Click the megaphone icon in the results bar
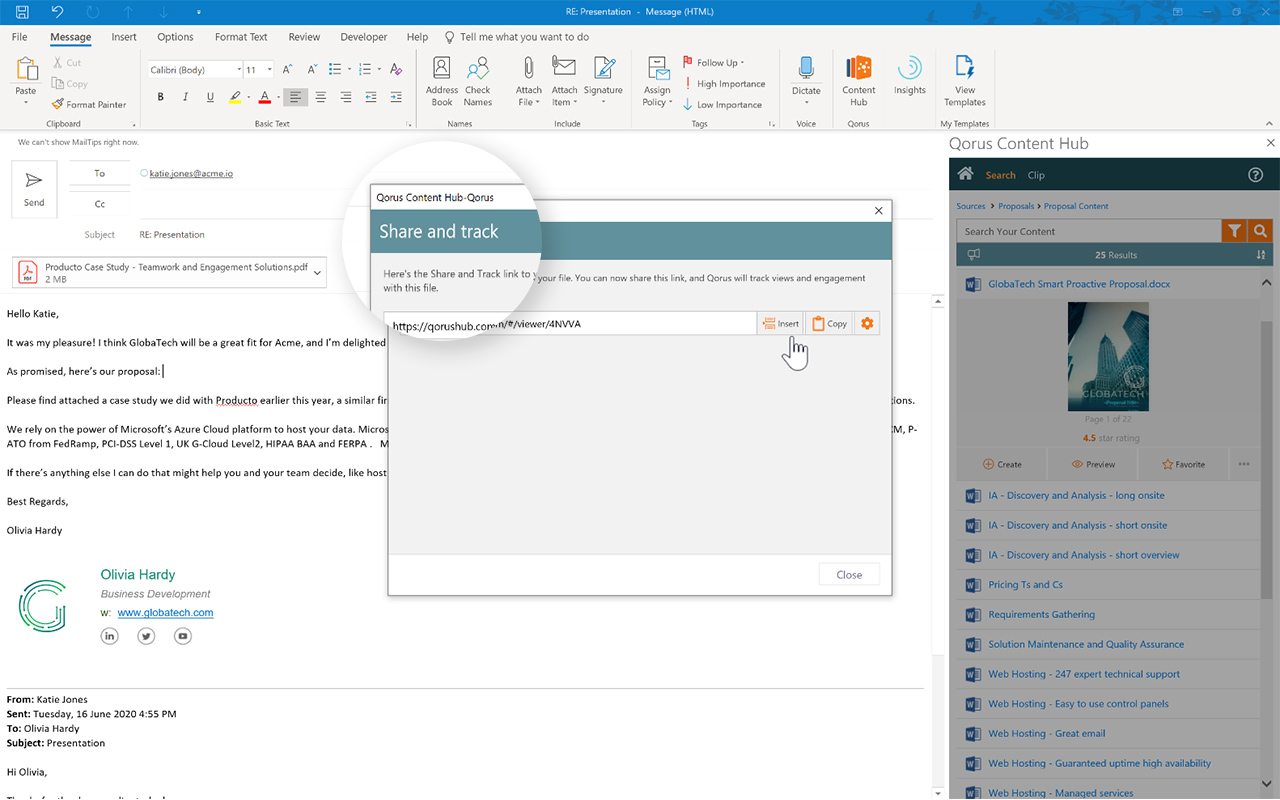 tap(974, 255)
